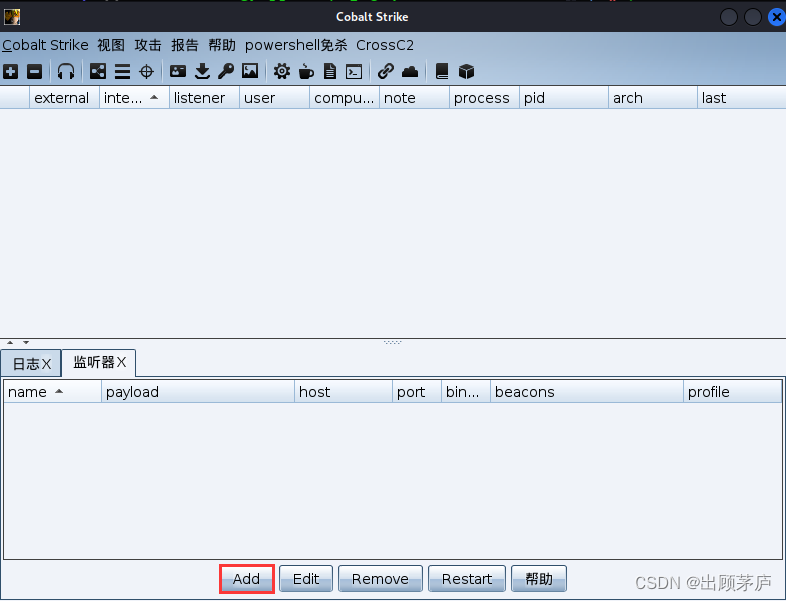Sort listeners by profile column header
The width and height of the screenshot is (786, 601).
click(x=732, y=391)
